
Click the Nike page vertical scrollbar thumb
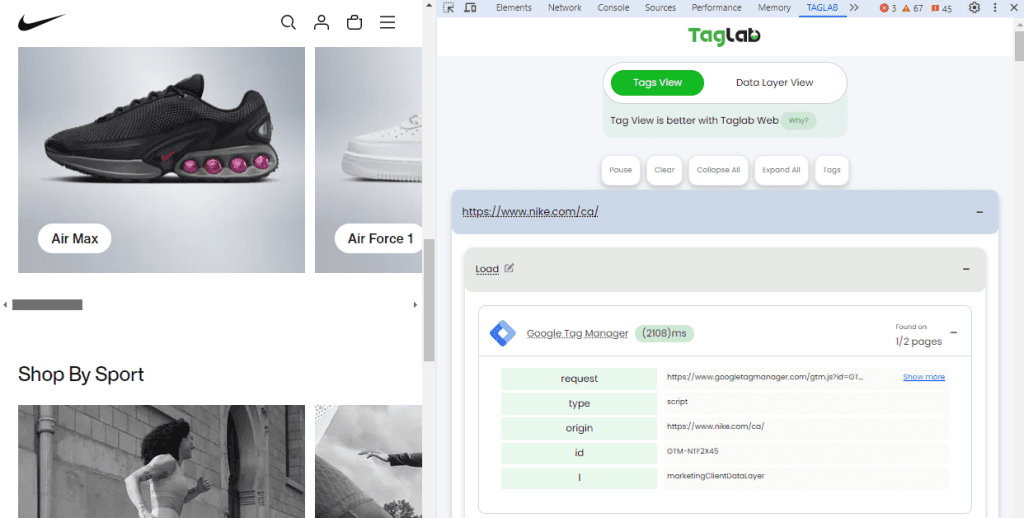(429, 300)
